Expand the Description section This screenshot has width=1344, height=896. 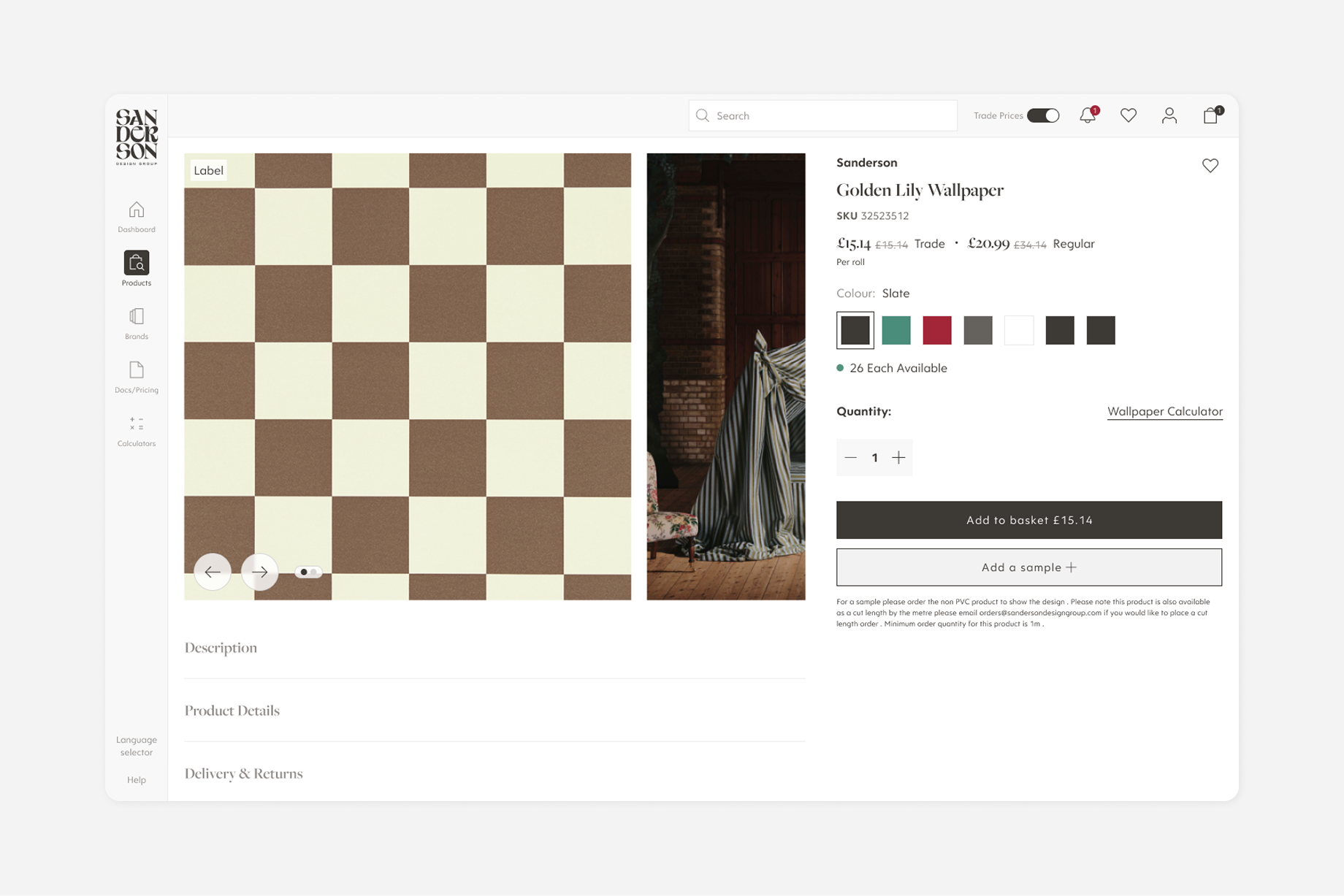(x=495, y=648)
